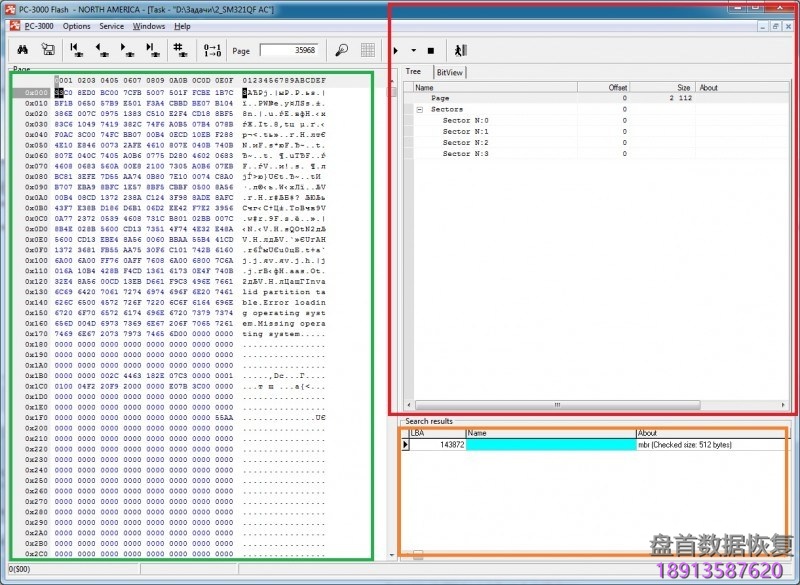The width and height of the screenshot is (800, 585).
Task: Click the magnifier icon beside Page field
Action: [341, 49]
